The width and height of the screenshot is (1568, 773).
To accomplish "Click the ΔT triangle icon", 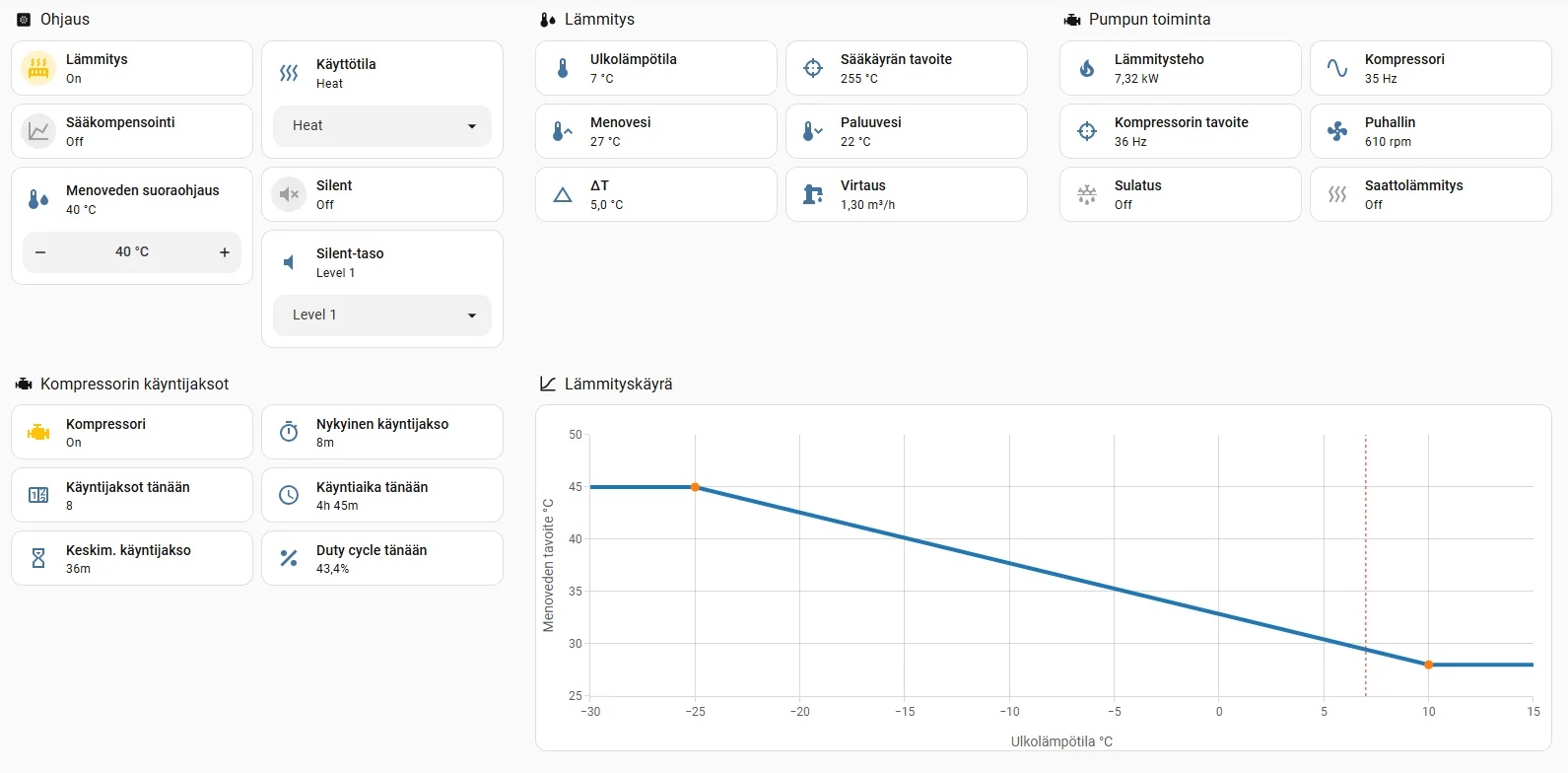I will tap(563, 194).
